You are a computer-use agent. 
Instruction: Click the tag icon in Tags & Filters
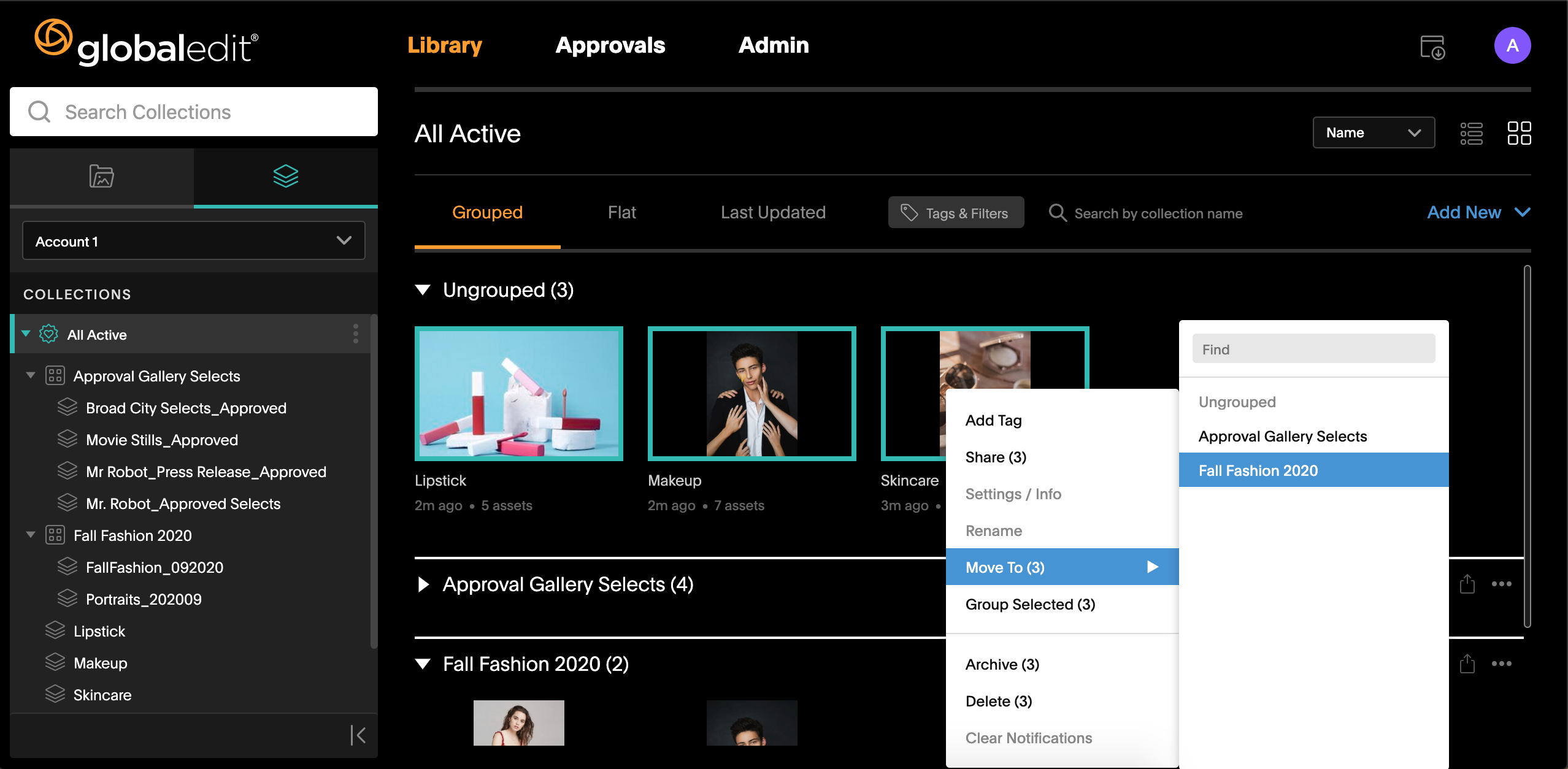(x=909, y=213)
